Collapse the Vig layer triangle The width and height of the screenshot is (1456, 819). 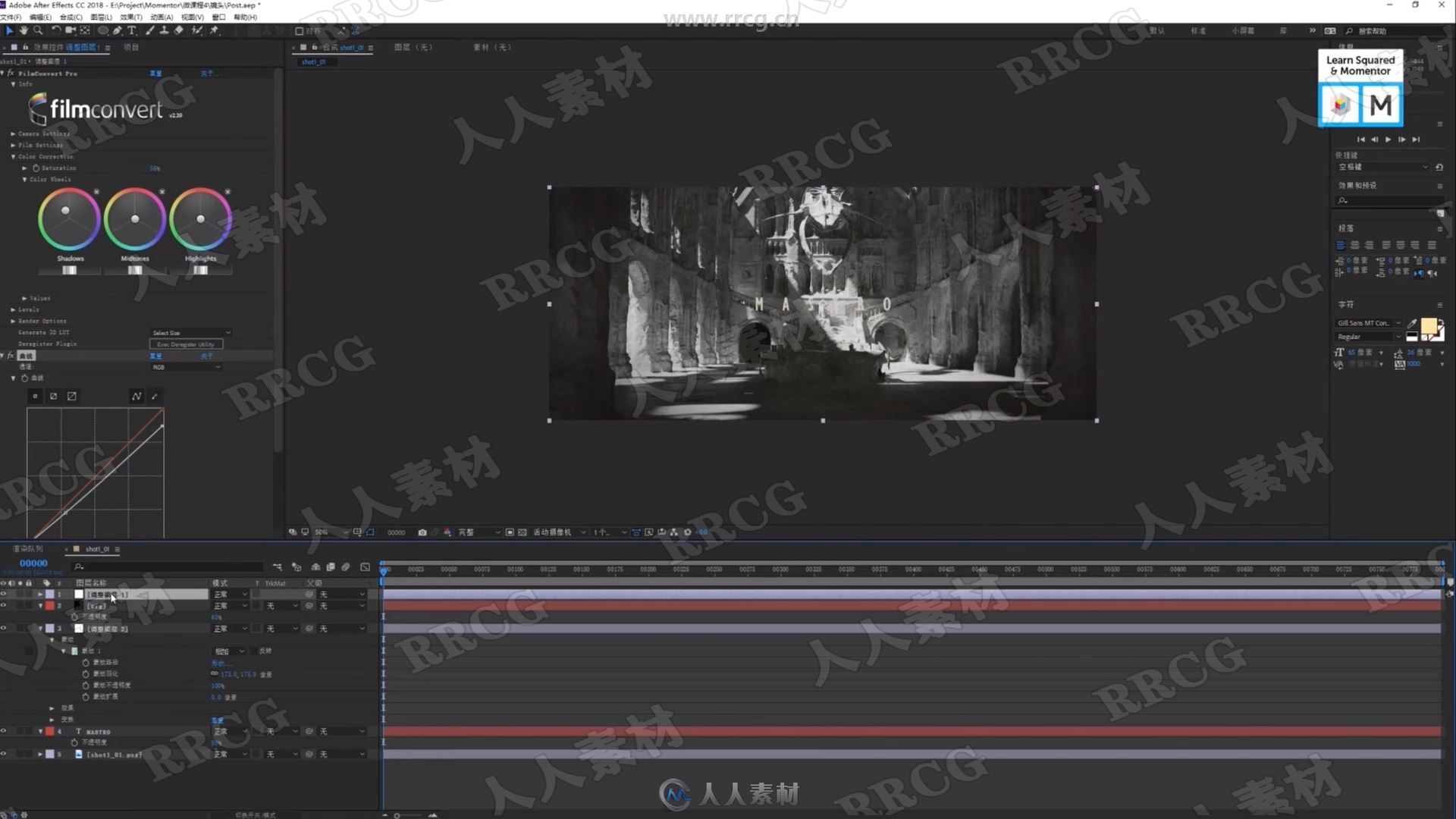40,606
